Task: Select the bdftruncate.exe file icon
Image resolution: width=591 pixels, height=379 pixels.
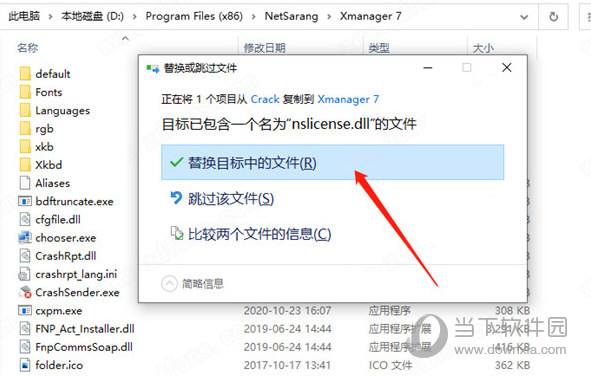Action: coord(25,201)
